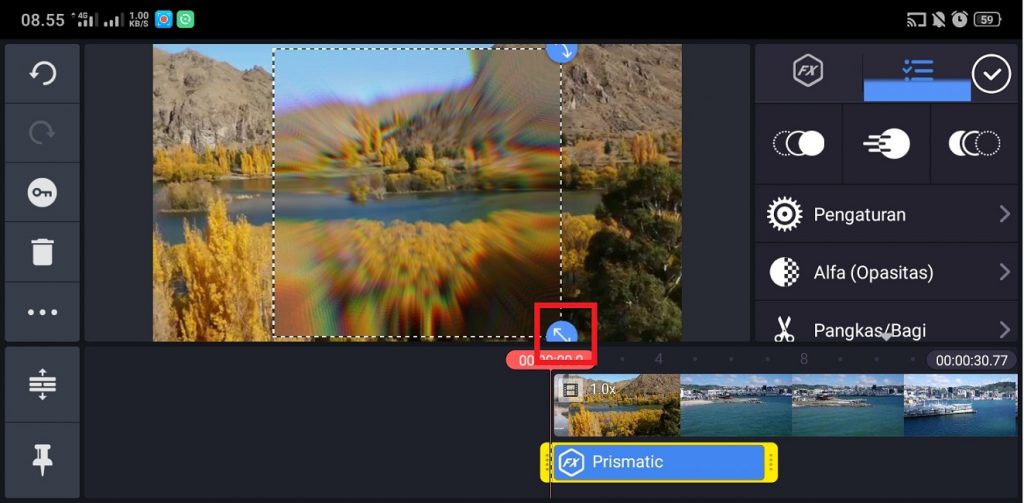The image size is (1024, 503).
Task: Open Alfa (Opasitas) opacity entry
Action: [x=887, y=272]
